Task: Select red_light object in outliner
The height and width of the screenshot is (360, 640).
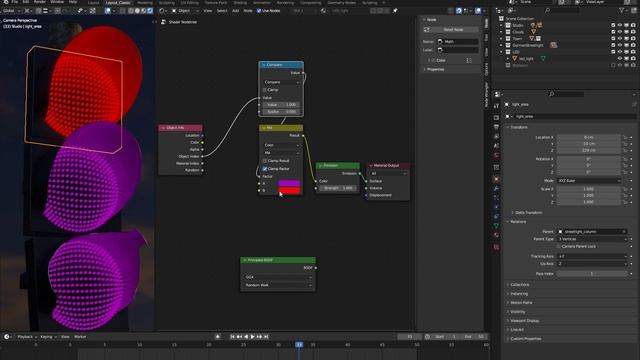Action: pos(526,59)
